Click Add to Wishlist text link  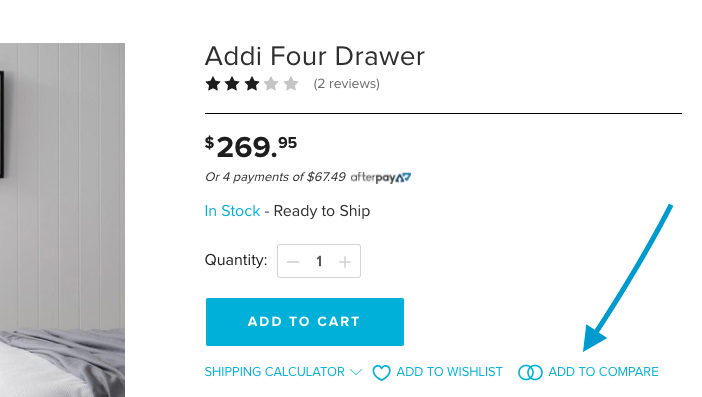449,372
